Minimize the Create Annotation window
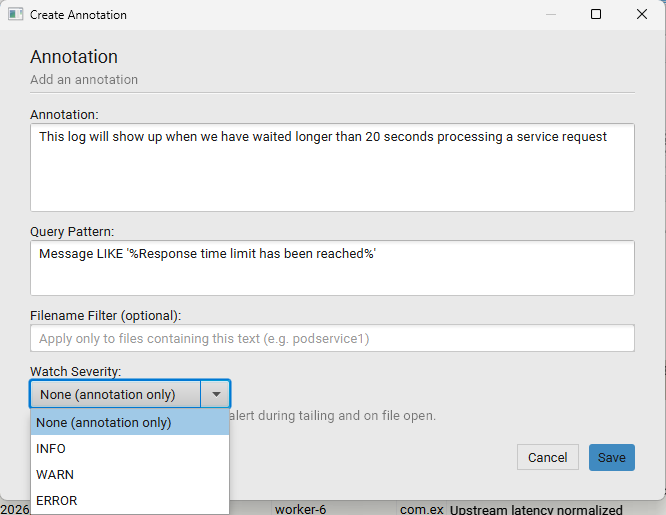This screenshot has height=515, width=666. (x=551, y=14)
